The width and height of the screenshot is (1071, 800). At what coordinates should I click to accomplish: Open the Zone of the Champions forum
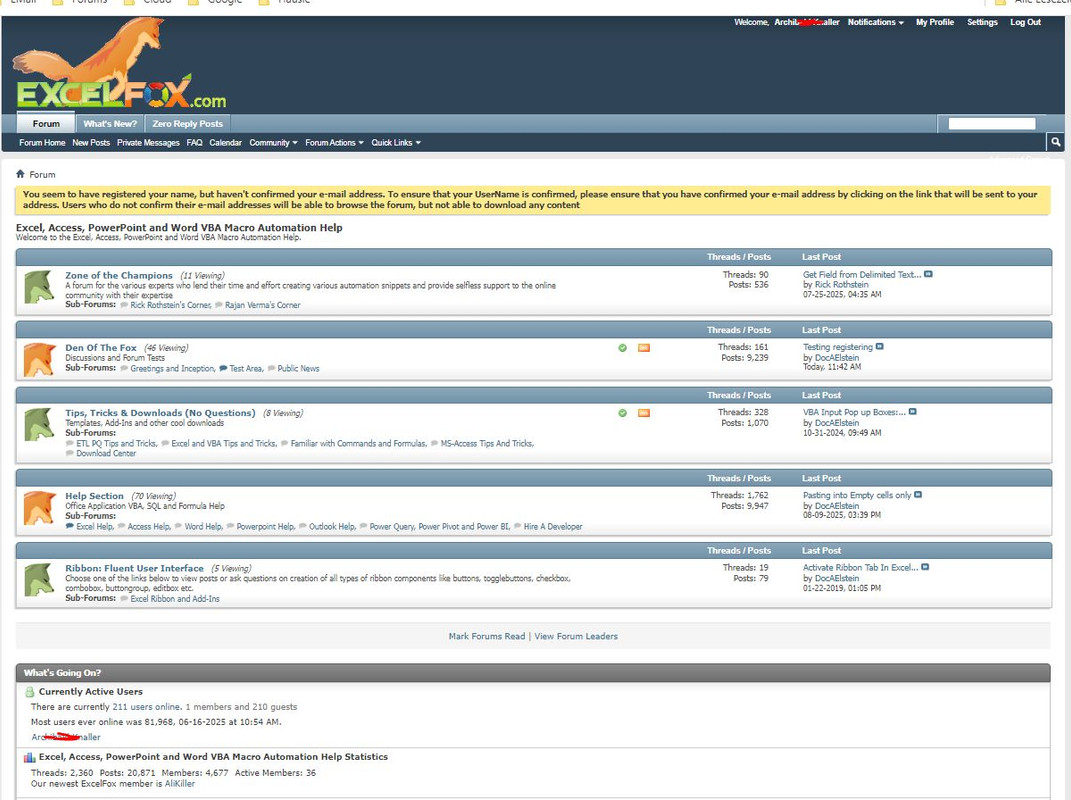click(119, 275)
